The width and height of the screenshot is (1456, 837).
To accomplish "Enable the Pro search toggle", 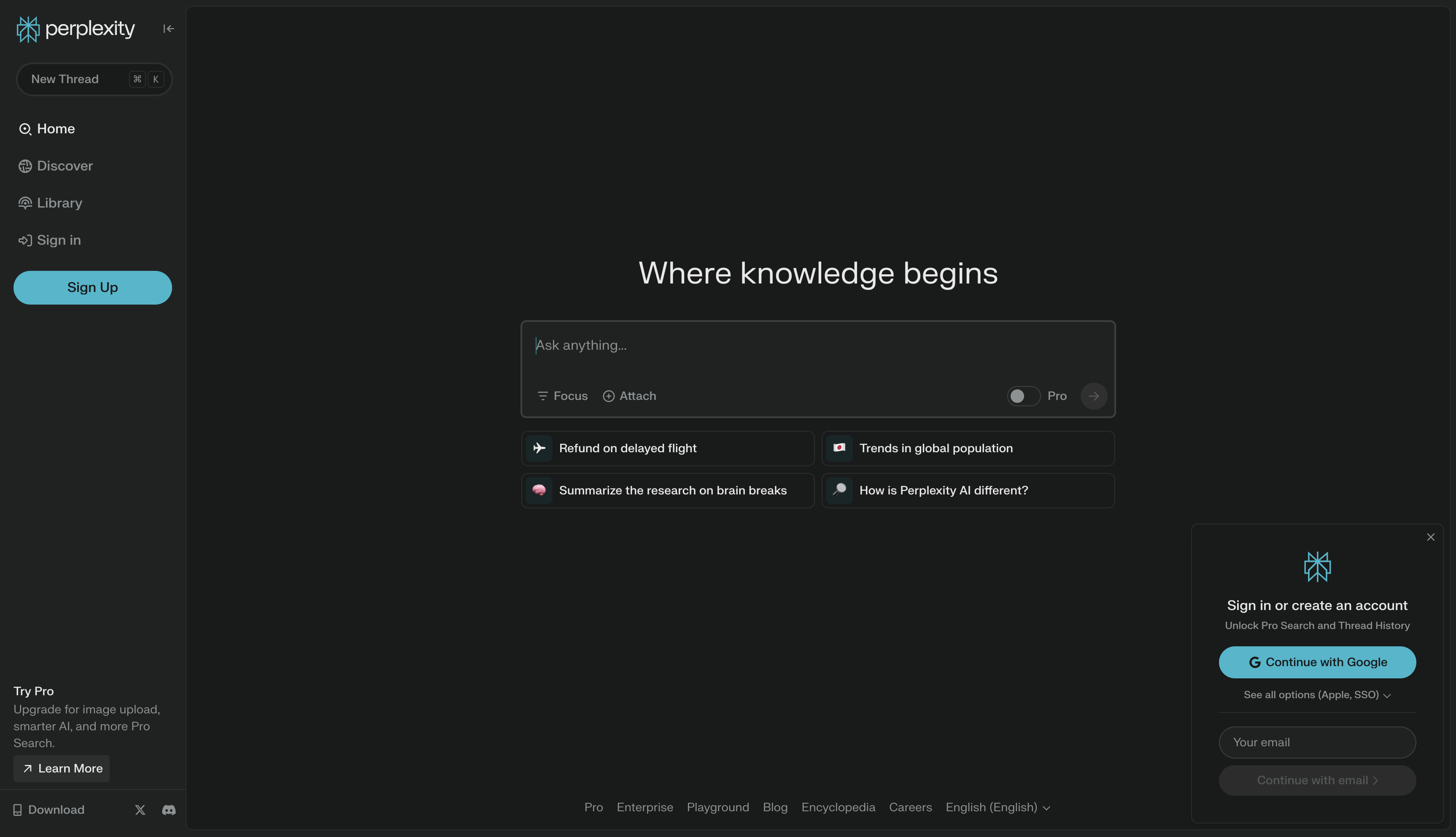I will tap(1023, 396).
